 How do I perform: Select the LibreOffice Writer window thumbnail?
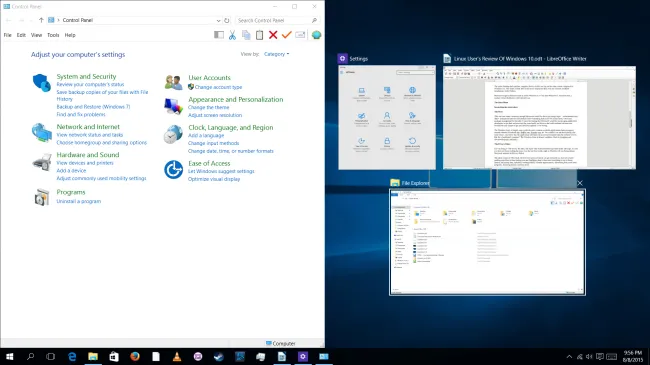(x=539, y=117)
